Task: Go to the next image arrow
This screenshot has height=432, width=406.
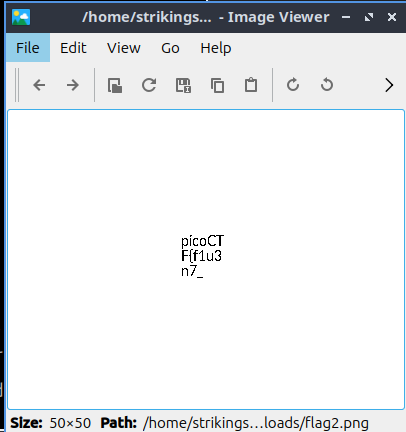Action: [73, 85]
